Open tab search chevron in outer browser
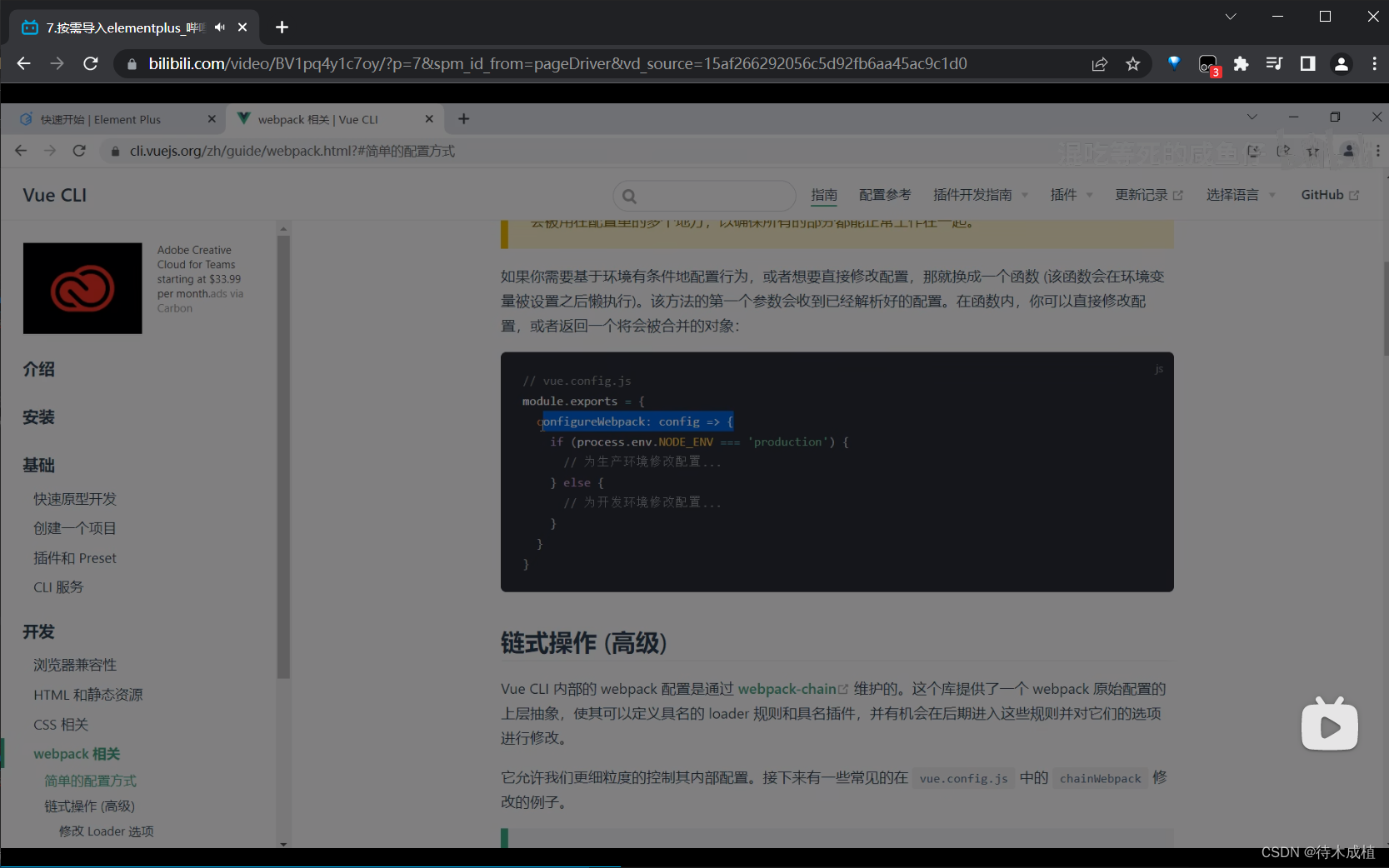 pos(1231,17)
